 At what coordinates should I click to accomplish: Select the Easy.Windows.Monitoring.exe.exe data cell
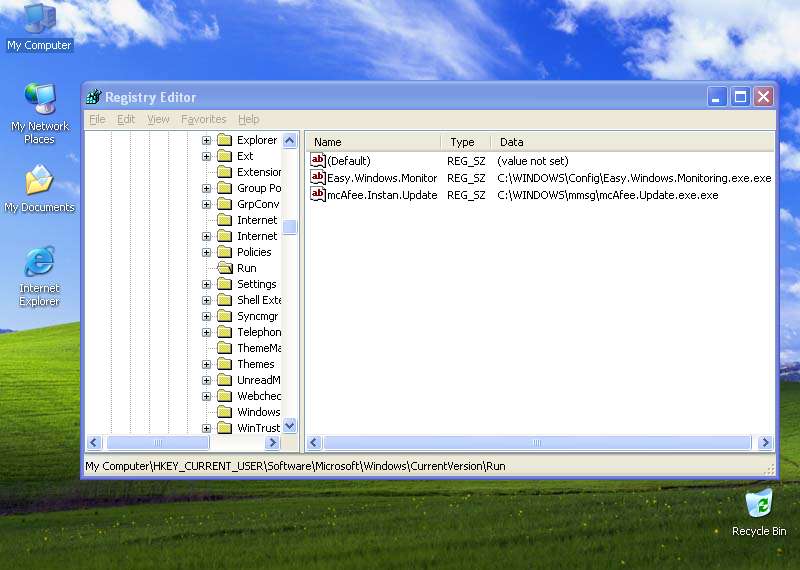click(x=634, y=178)
